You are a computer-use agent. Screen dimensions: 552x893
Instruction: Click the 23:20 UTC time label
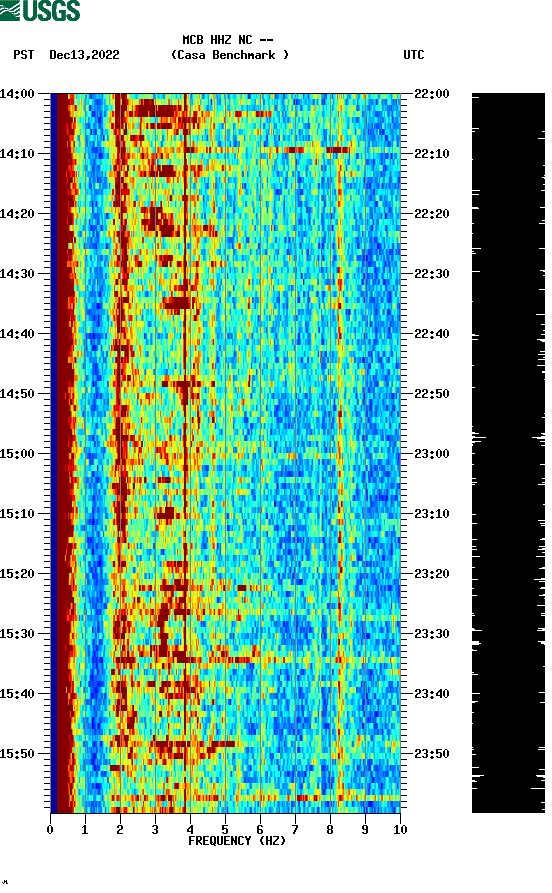coord(432,574)
